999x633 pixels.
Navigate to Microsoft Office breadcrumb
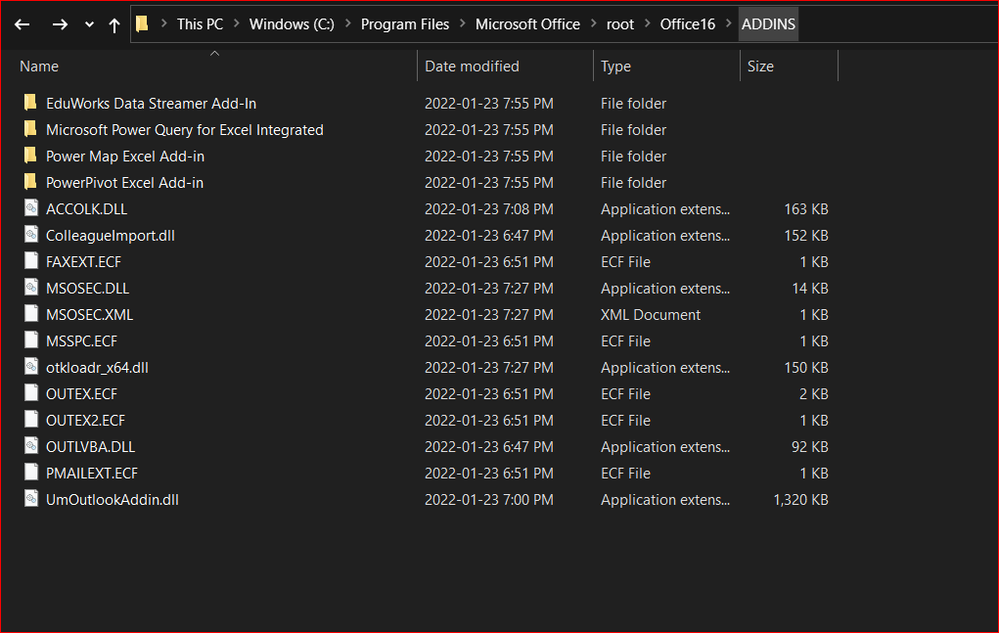tap(528, 24)
